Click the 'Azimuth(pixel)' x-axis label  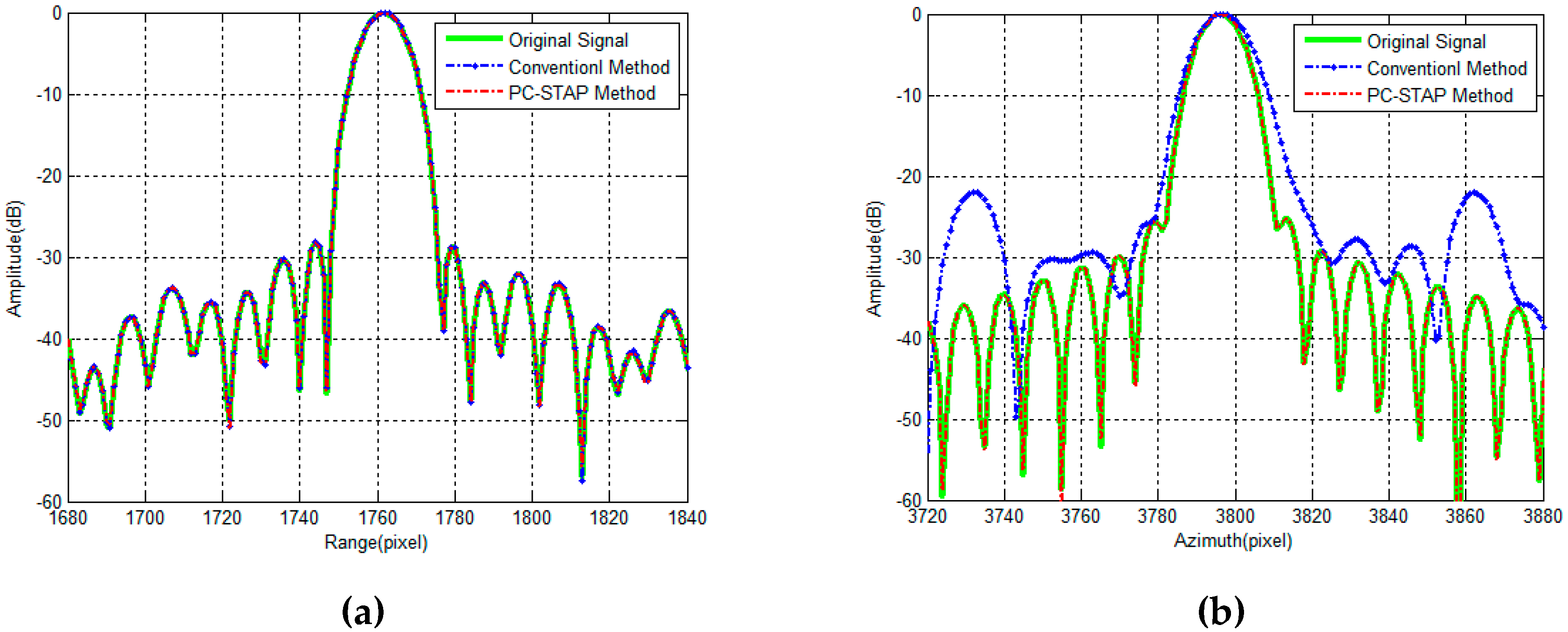[x=1232, y=541]
